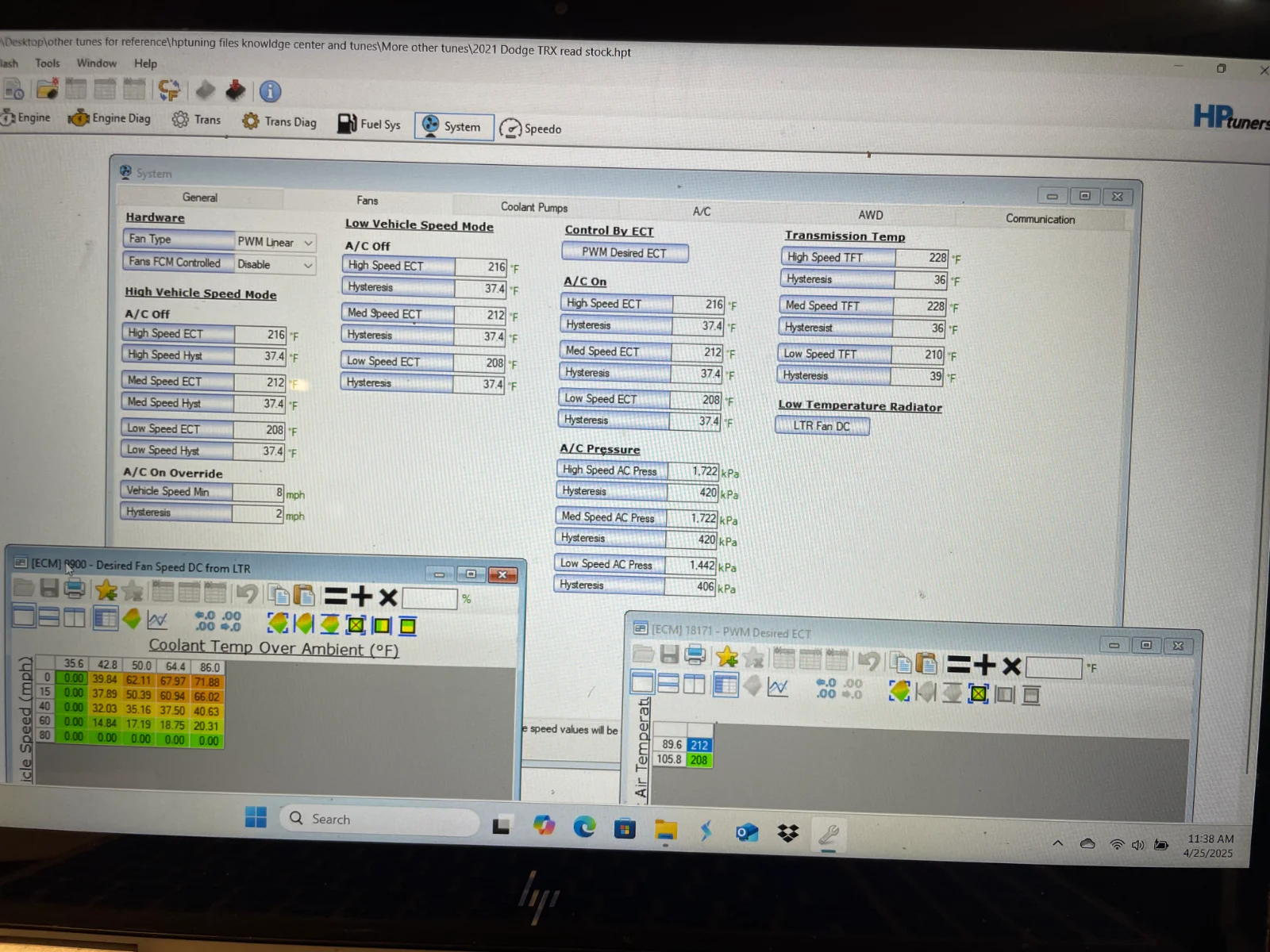Select the 71.88 cell in fan speed table
The height and width of the screenshot is (952, 1270).
point(207,681)
